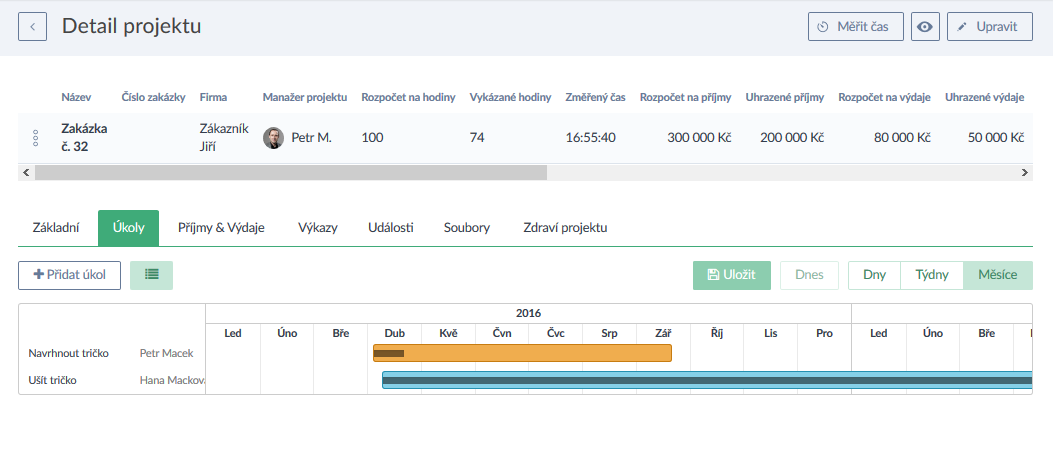Add a new task with Přidat úkol
1053x460 pixels.
point(69,275)
